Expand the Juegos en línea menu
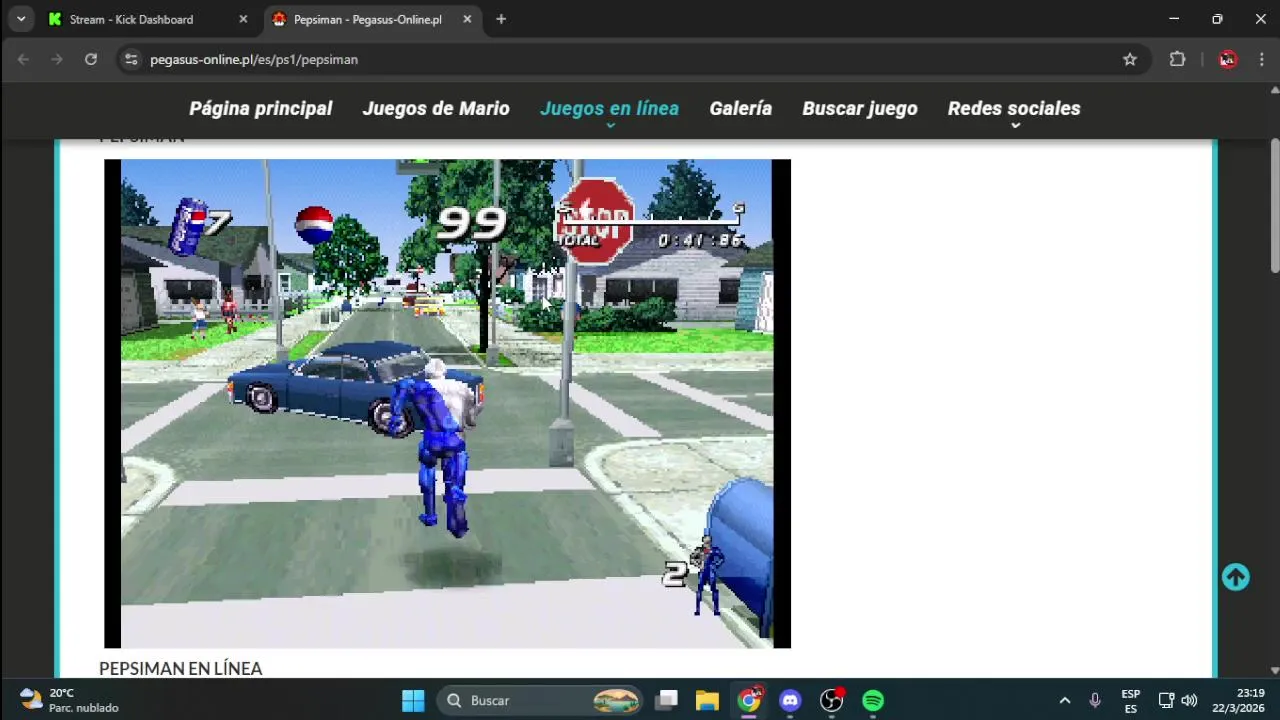1280x720 pixels. pyautogui.click(x=609, y=108)
